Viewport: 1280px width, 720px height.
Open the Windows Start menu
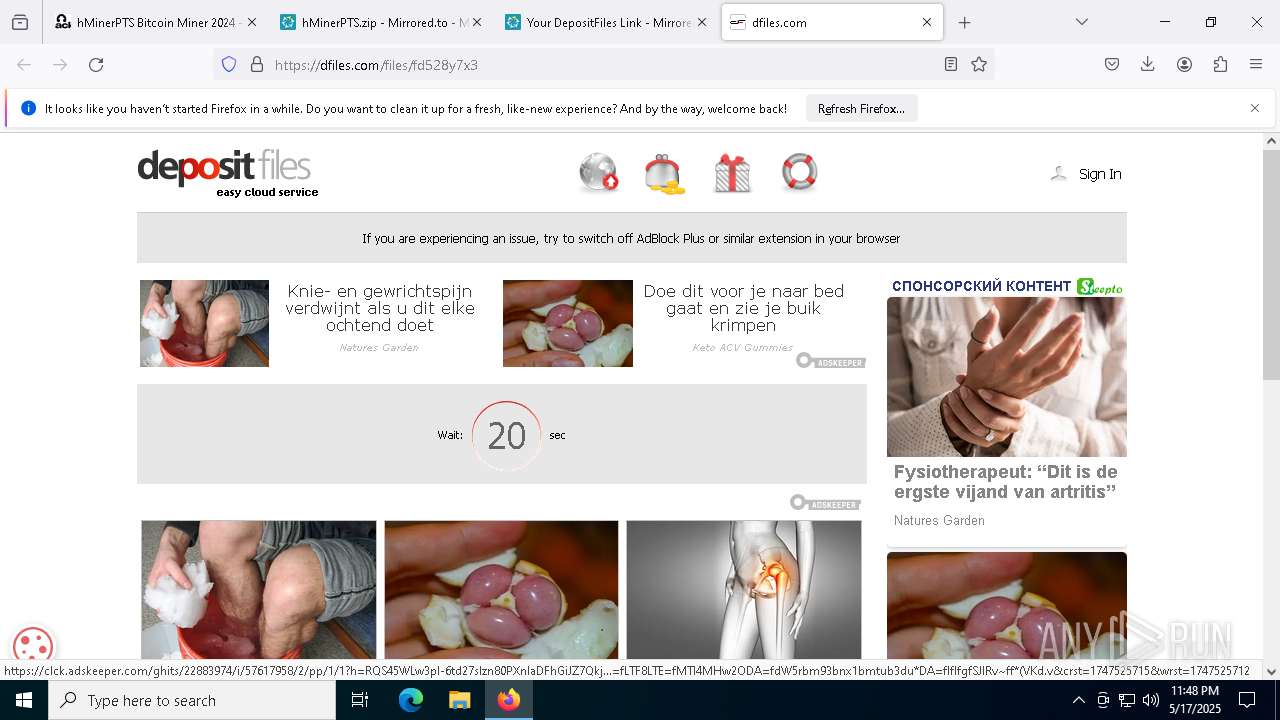click(24, 700)
